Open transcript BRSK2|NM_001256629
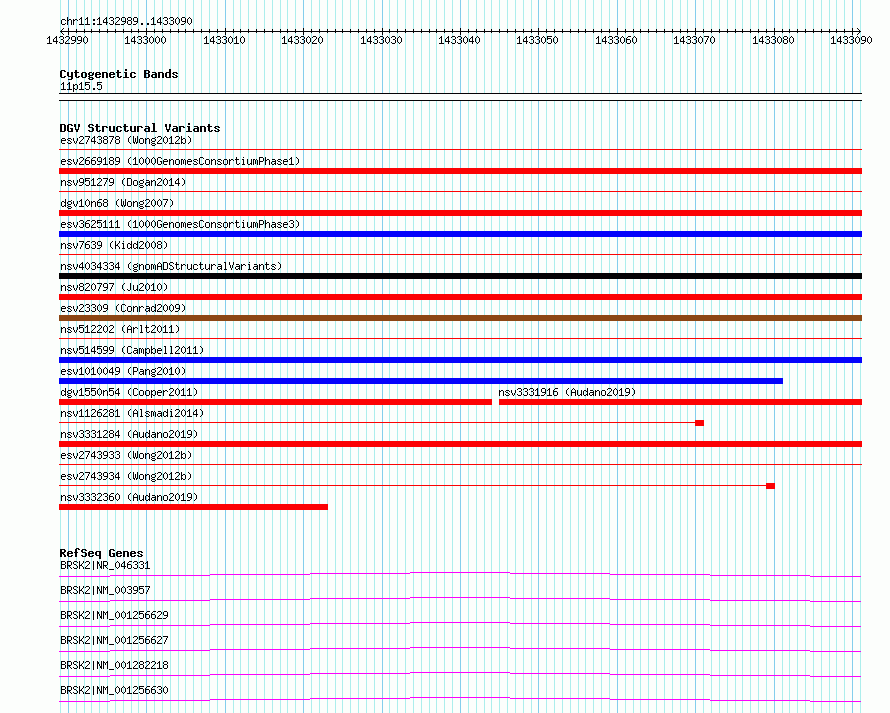Screen dimensions: 890x713 pos(114,615)
